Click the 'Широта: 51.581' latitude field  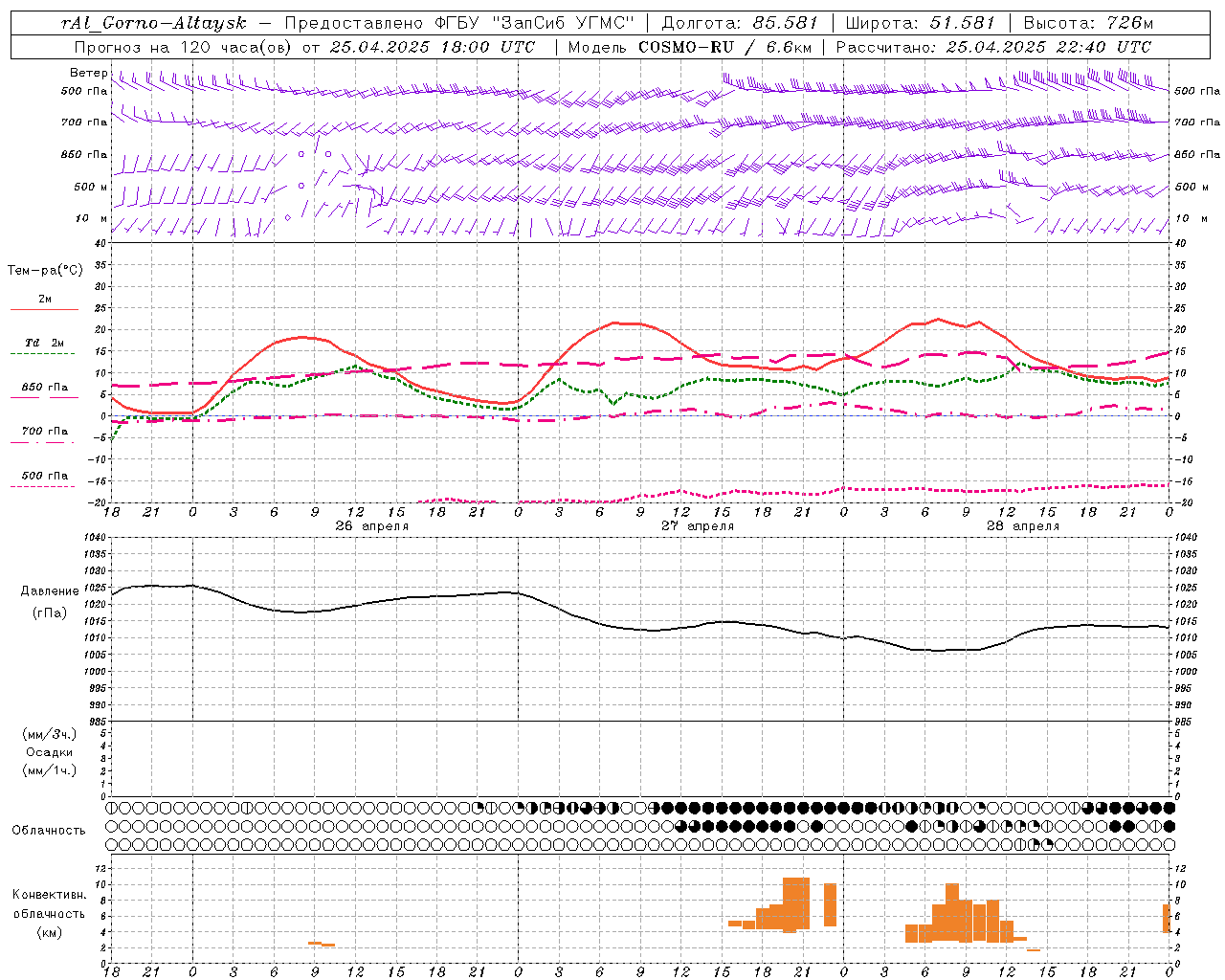(922, 23)
